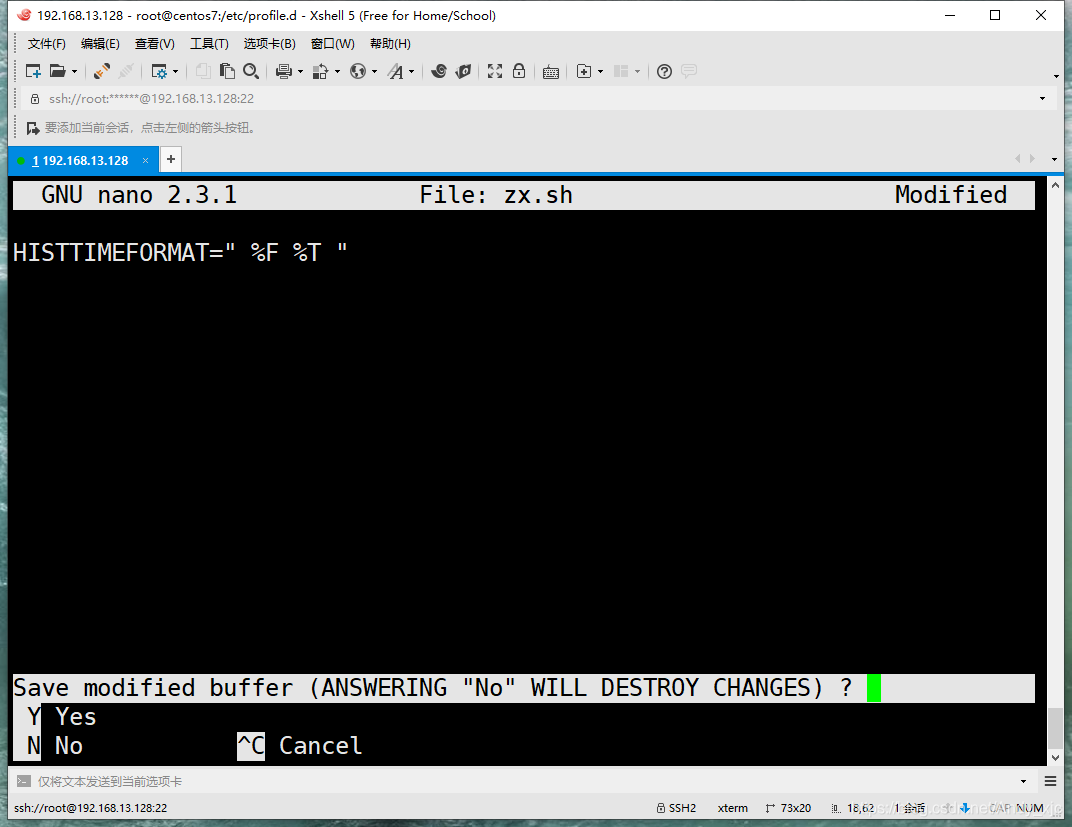Open the 帮助(H) menu
This screenshot has width=1072, height=827.
pos(390,44)
